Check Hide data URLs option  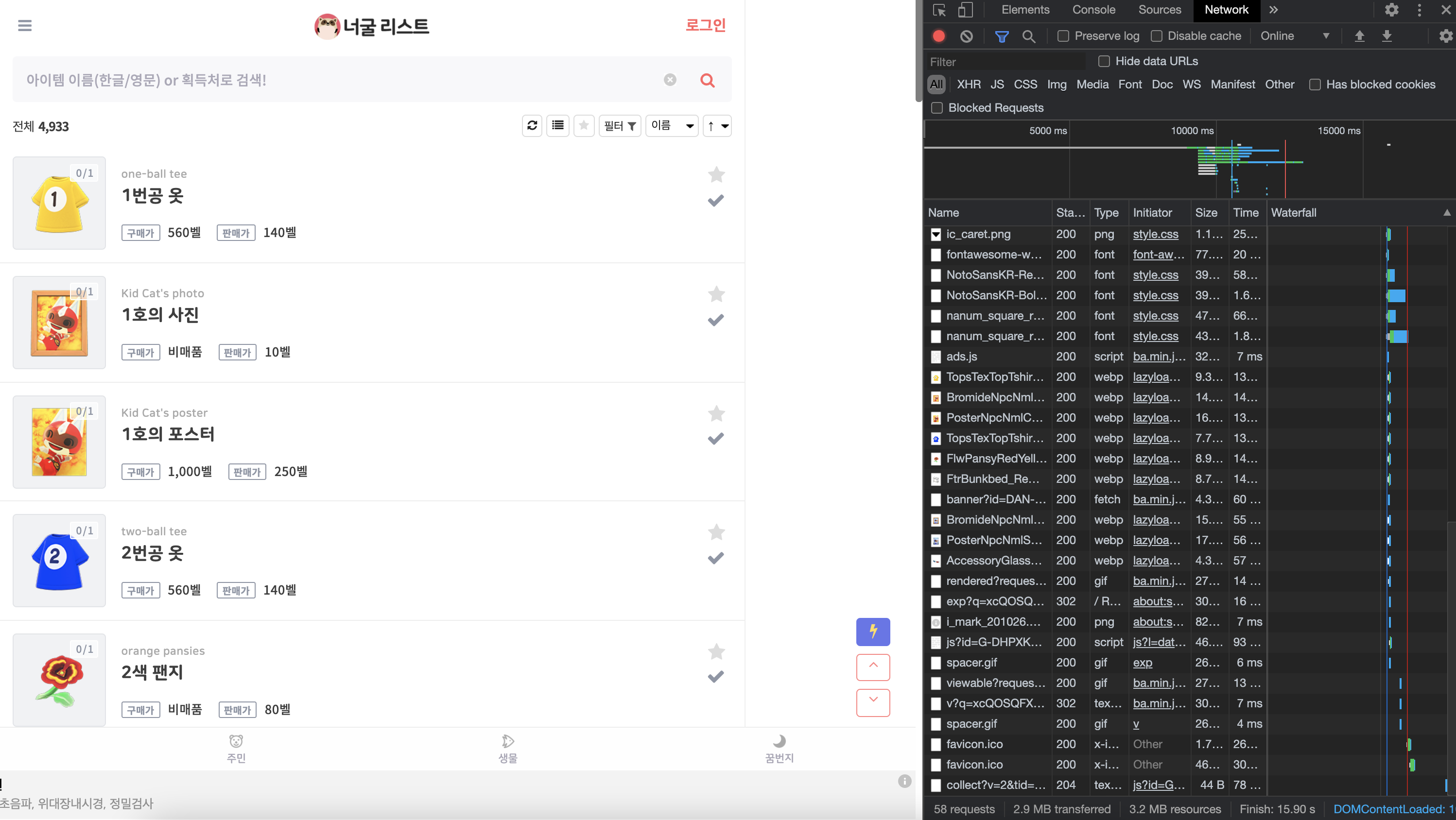(1104, 61)
